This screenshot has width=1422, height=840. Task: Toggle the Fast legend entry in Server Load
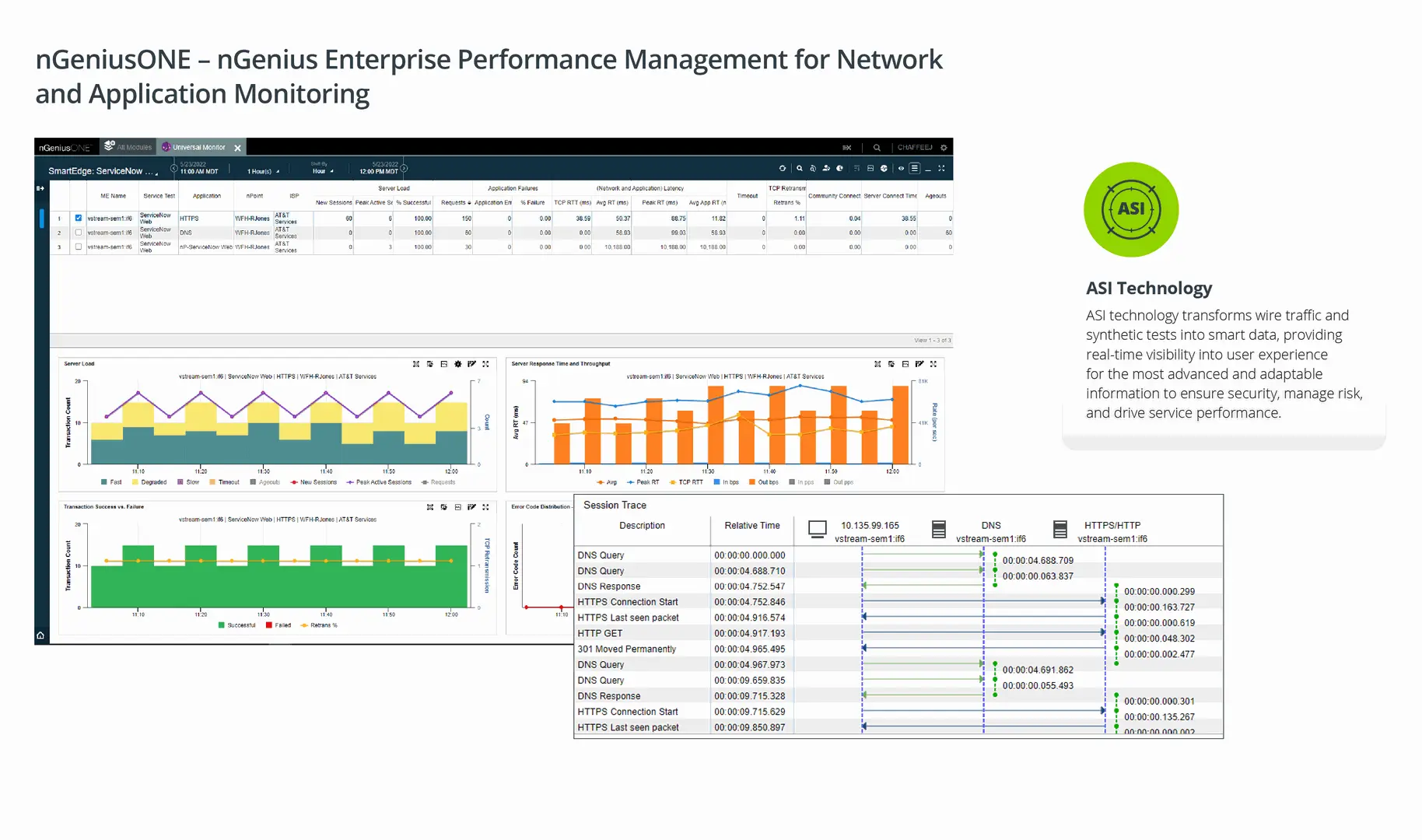(111, 482)
